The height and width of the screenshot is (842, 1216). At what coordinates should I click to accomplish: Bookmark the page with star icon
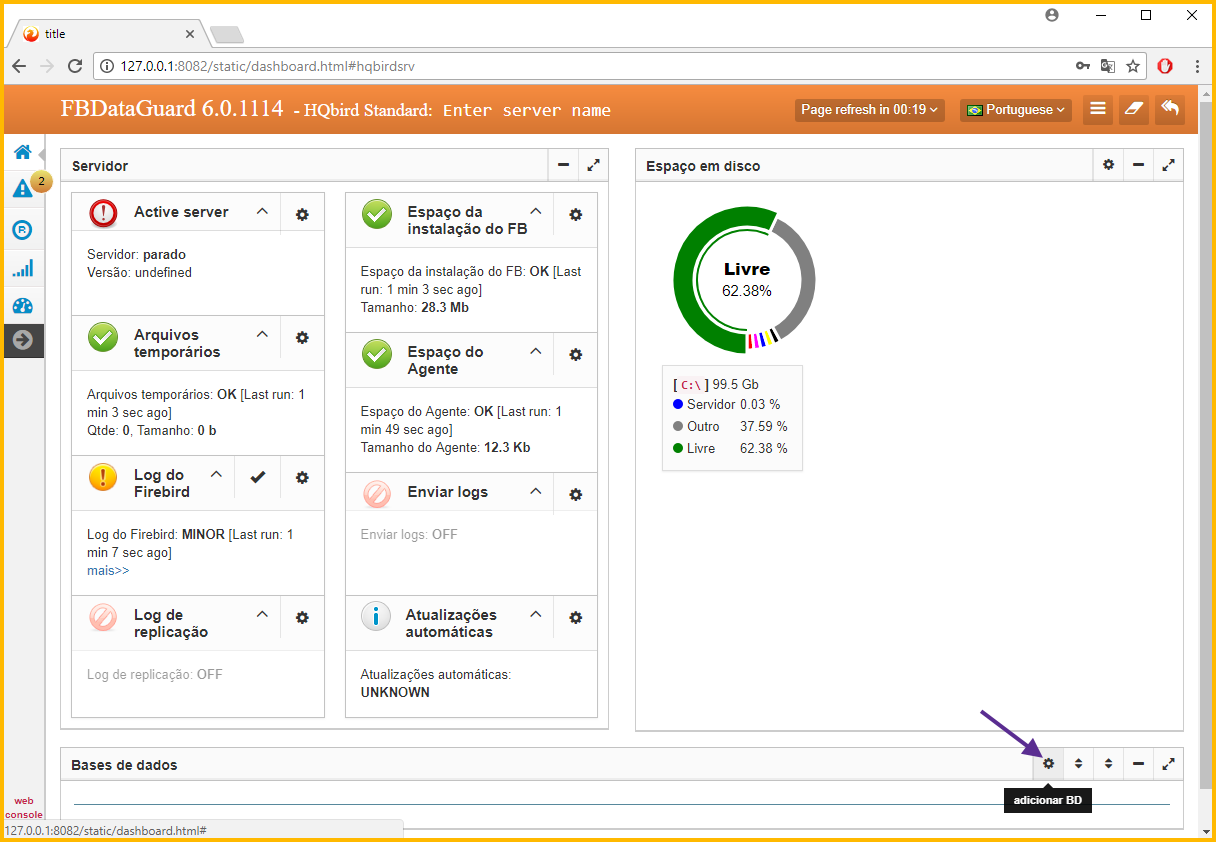pyautogui.click(x=1133, y=66)
